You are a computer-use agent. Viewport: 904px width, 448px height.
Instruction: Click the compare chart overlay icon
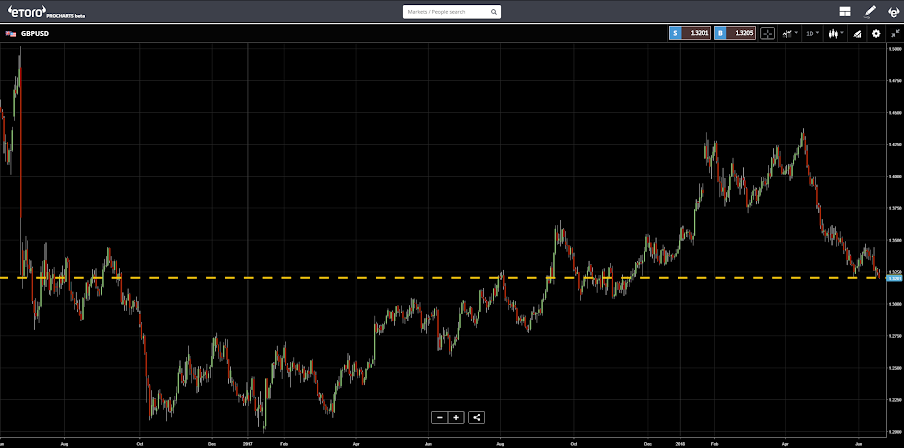(x=857, y=33)
